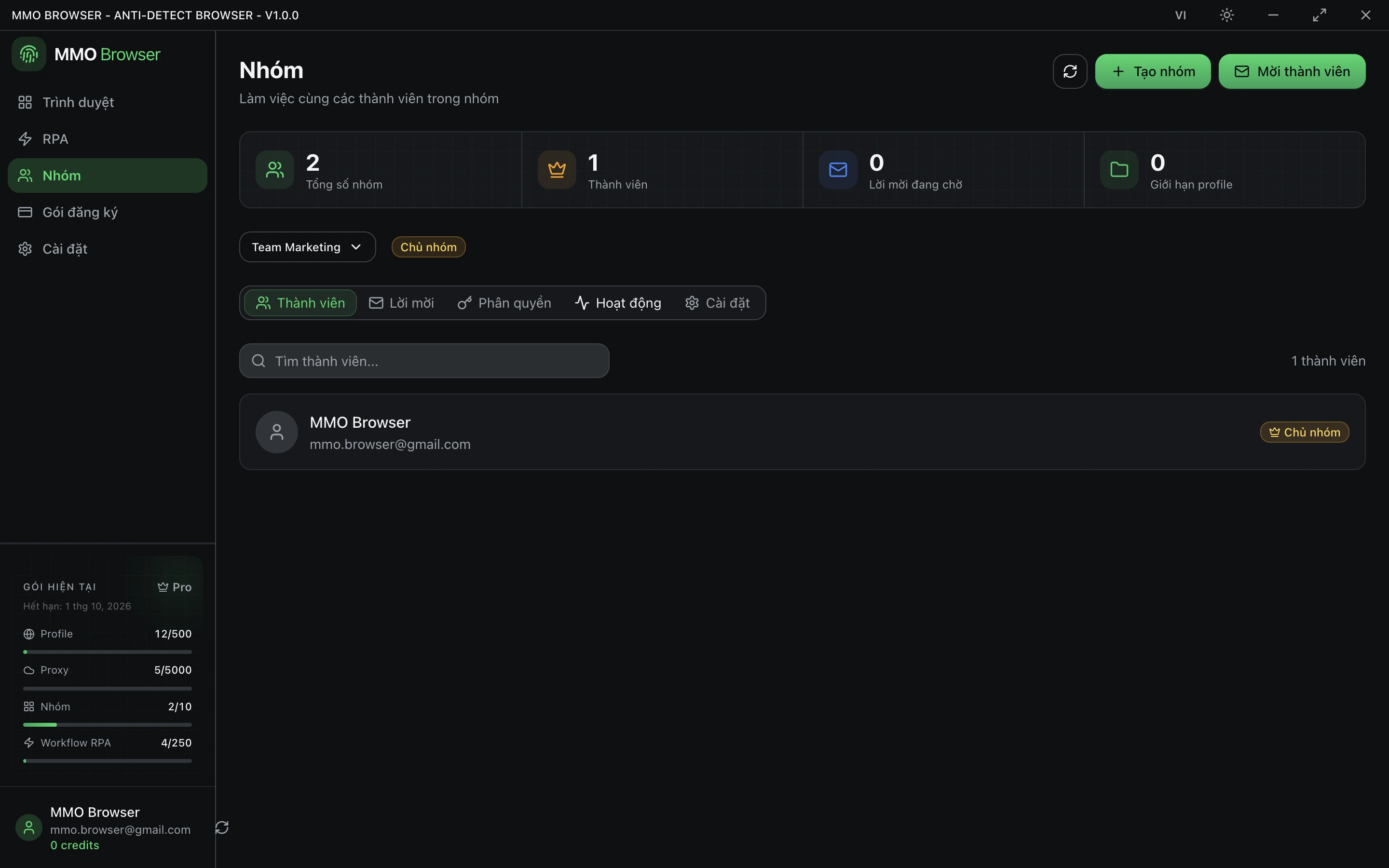1389x868 pixels.
Task: Click the Mời thành viên button
Action: (1292, 71)
